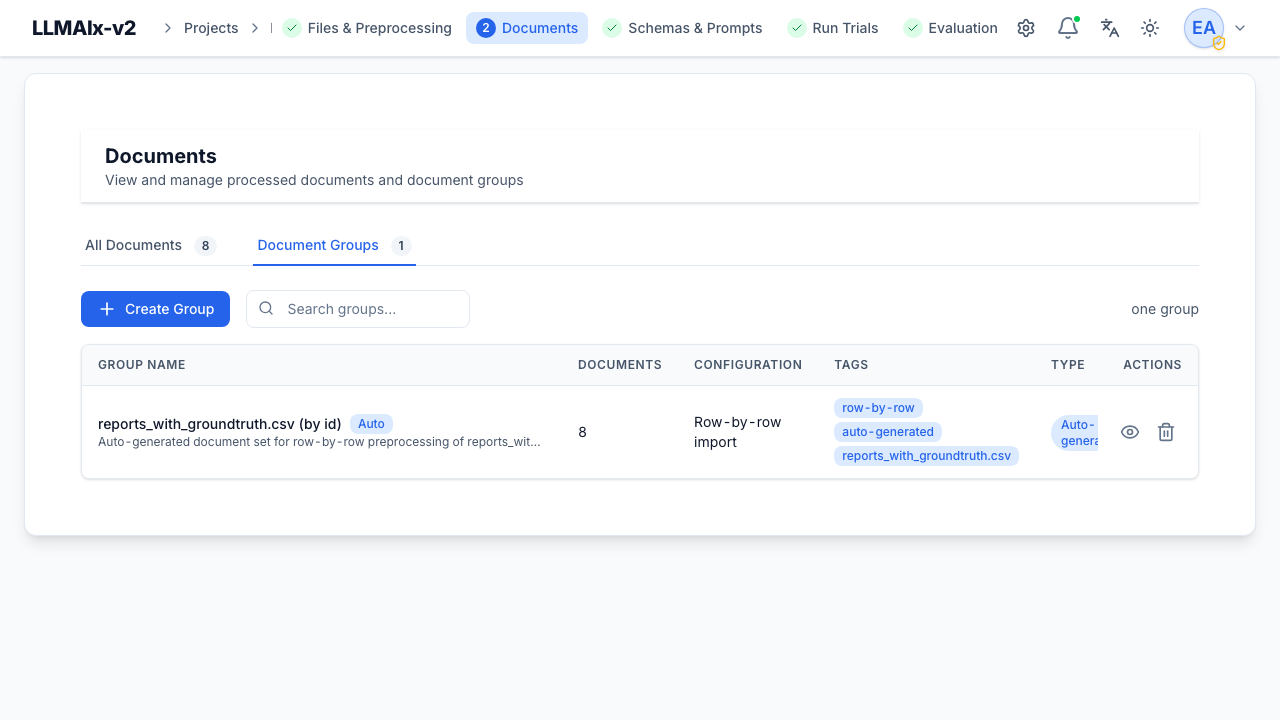Open Schemas & Prompts step
Screen dimensions: 1280x720
point(683,28)
